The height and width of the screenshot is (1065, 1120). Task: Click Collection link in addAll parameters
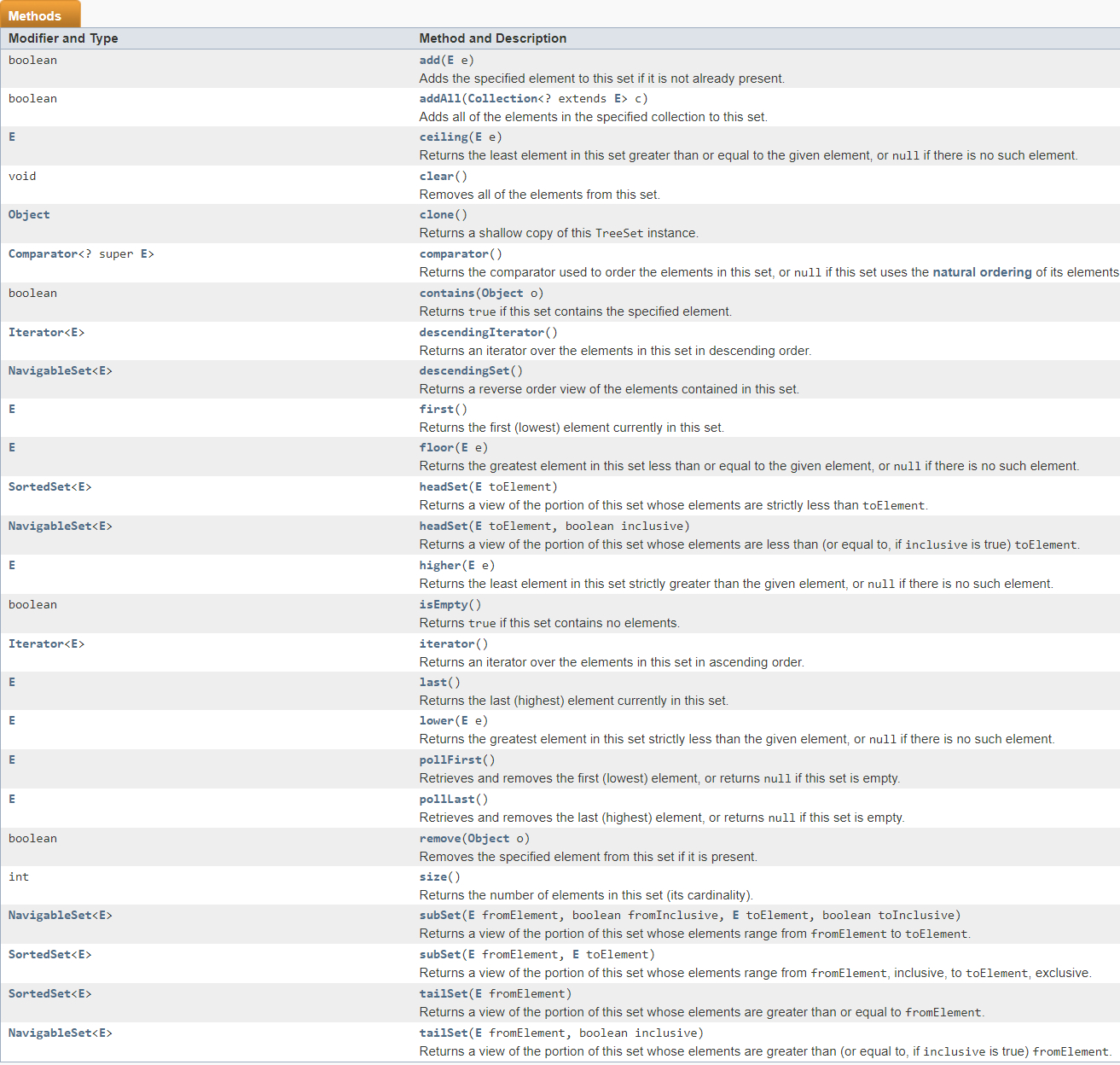tap(502, 98)
